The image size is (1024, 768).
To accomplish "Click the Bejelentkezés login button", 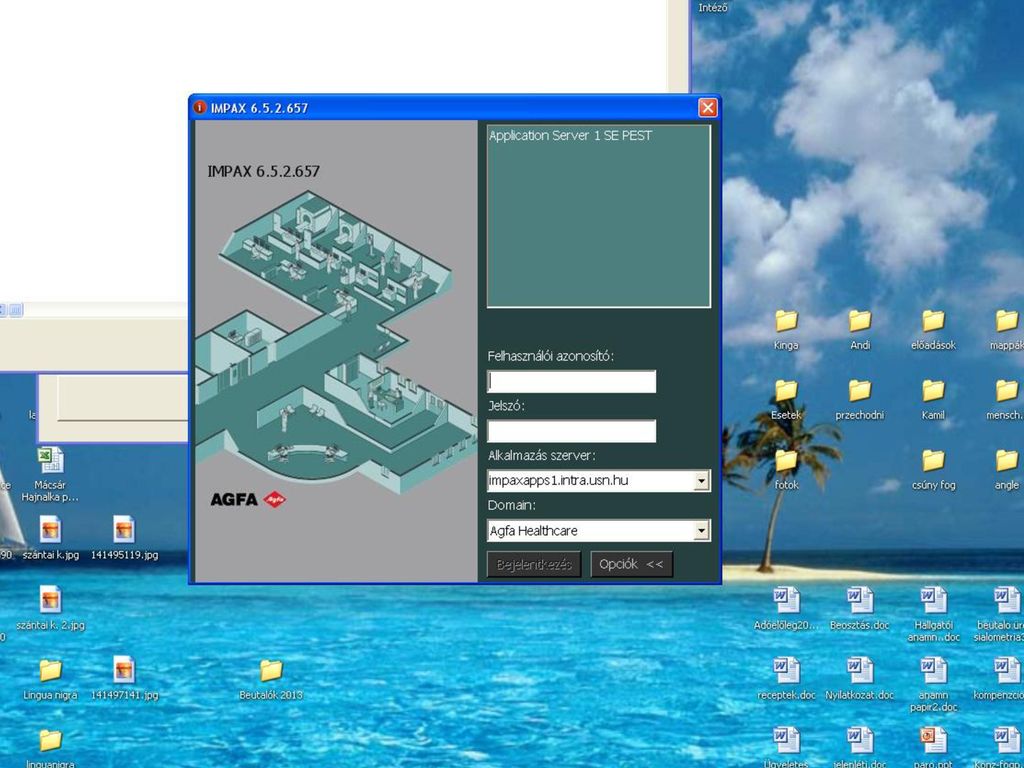I will (x=534, y=564).
